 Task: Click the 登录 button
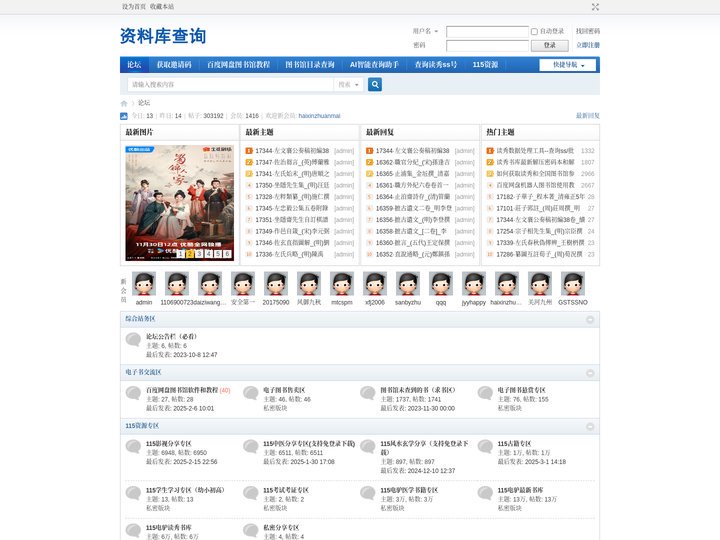550,45
